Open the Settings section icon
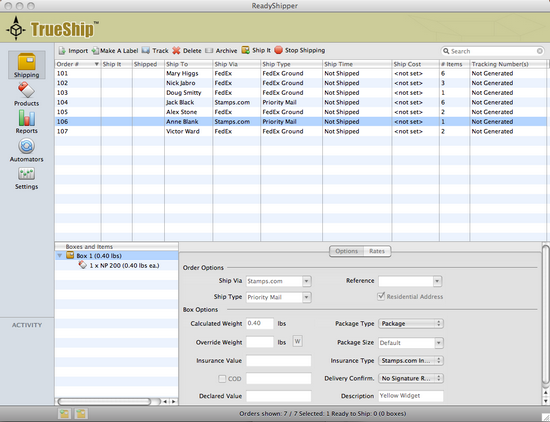Viewport: 550px width, 422px height. point(27,174)
